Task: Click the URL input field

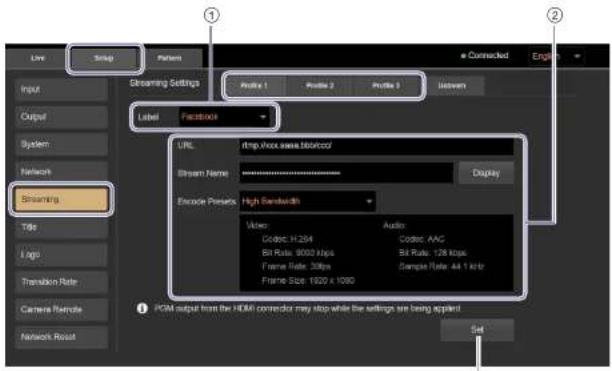Action: coord(376,146)
